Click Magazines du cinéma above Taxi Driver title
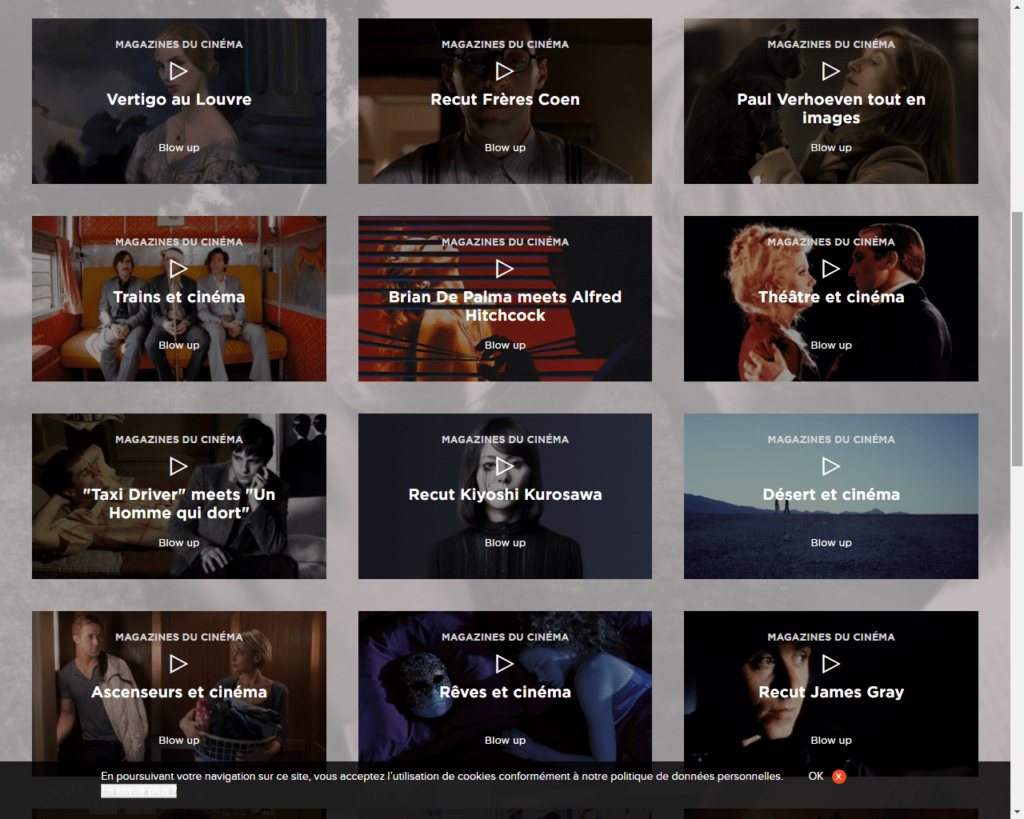Image resolution: width=1024 pixels, height=819 pixels. pos(179,440)
